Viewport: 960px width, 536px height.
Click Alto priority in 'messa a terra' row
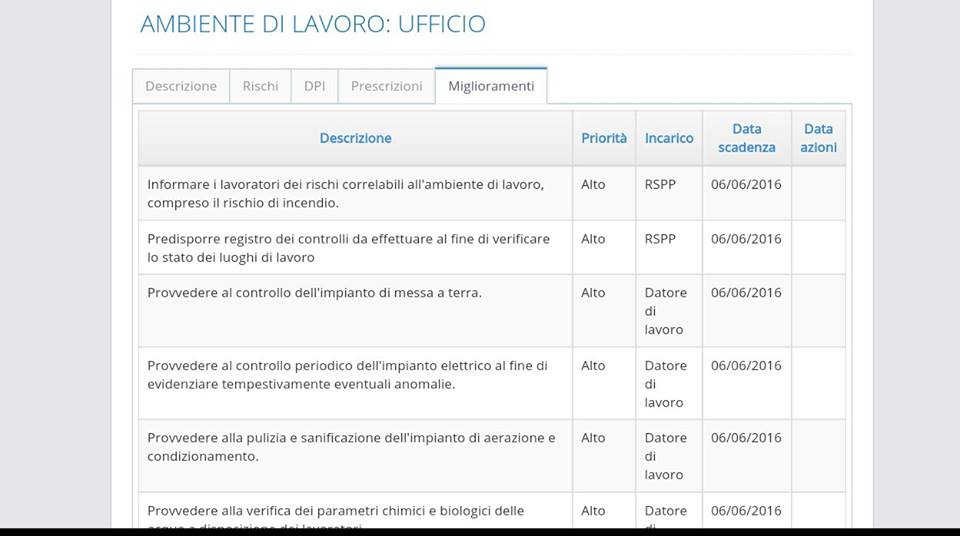tap(593, 293)
